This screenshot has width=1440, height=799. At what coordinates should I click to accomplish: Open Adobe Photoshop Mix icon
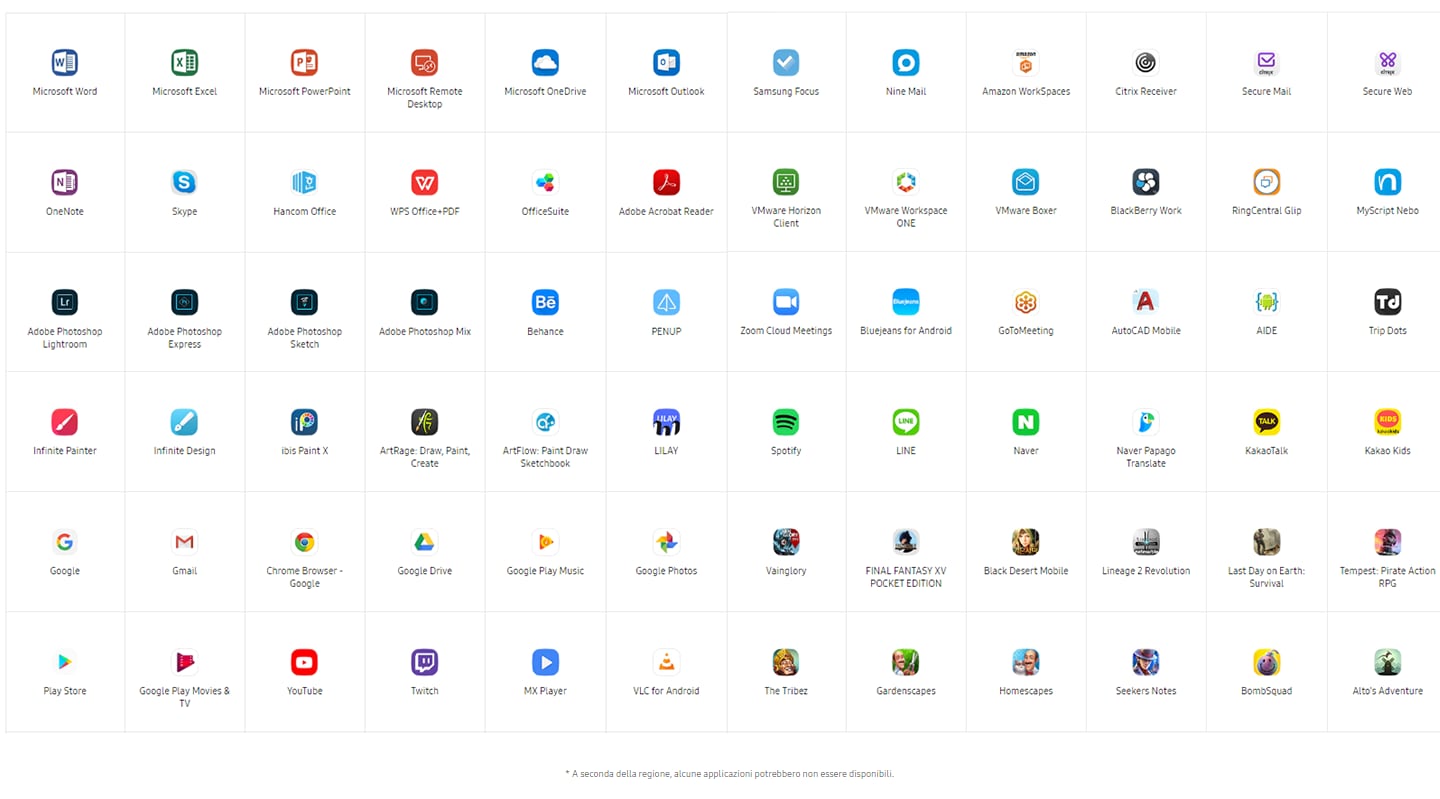coord(425,302)
